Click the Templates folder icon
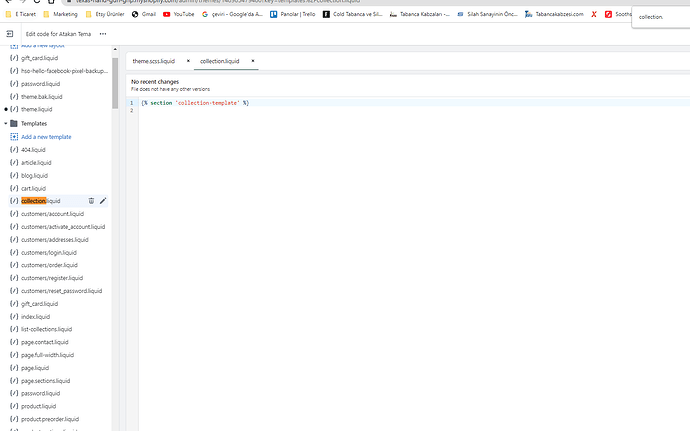 14,124
